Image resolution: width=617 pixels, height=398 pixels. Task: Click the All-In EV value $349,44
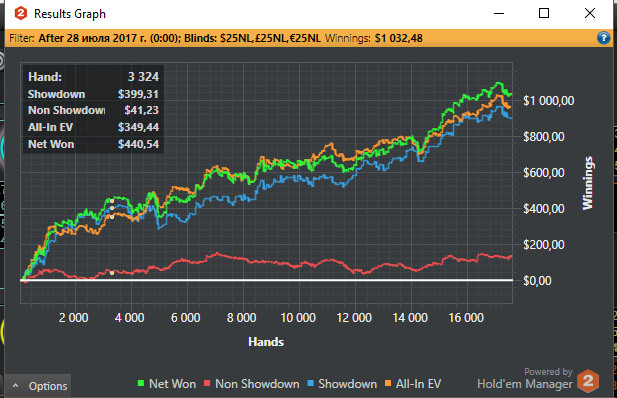coord(138,127)
